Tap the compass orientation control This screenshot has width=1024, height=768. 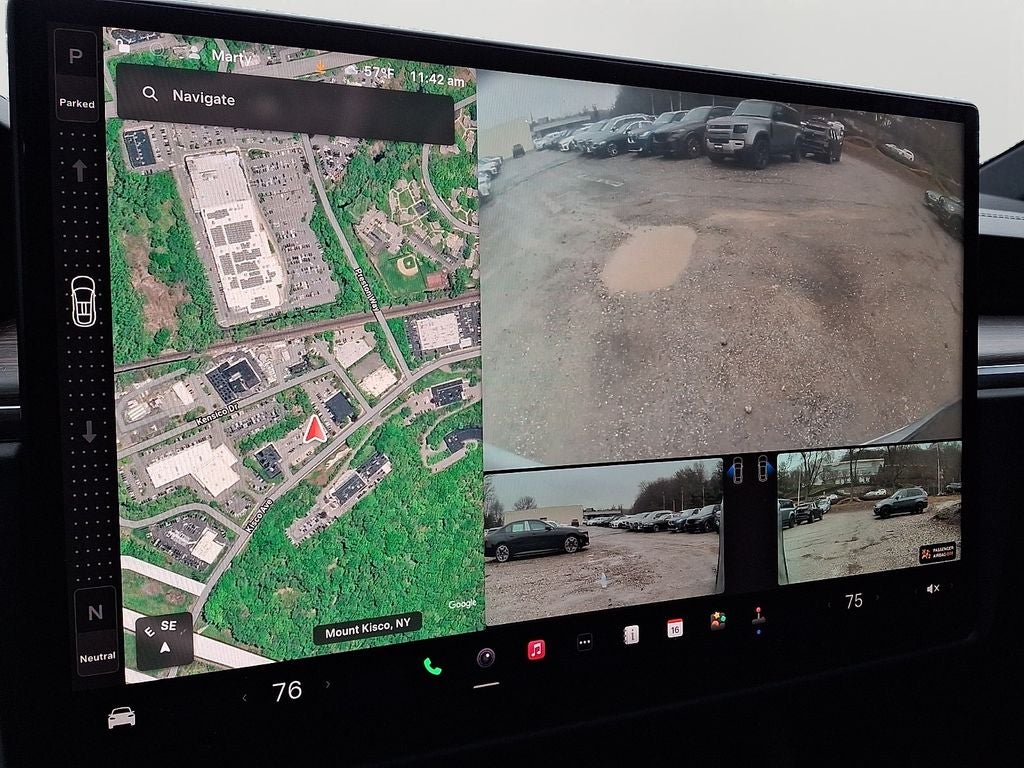[x=164, y=637]
